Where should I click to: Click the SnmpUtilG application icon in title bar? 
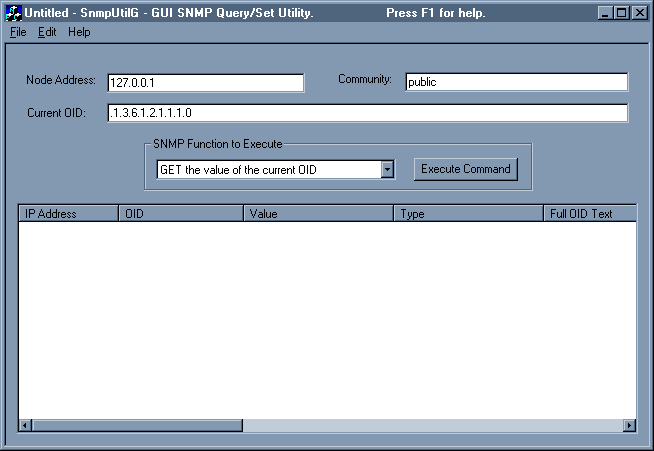[x=14, y=13]
